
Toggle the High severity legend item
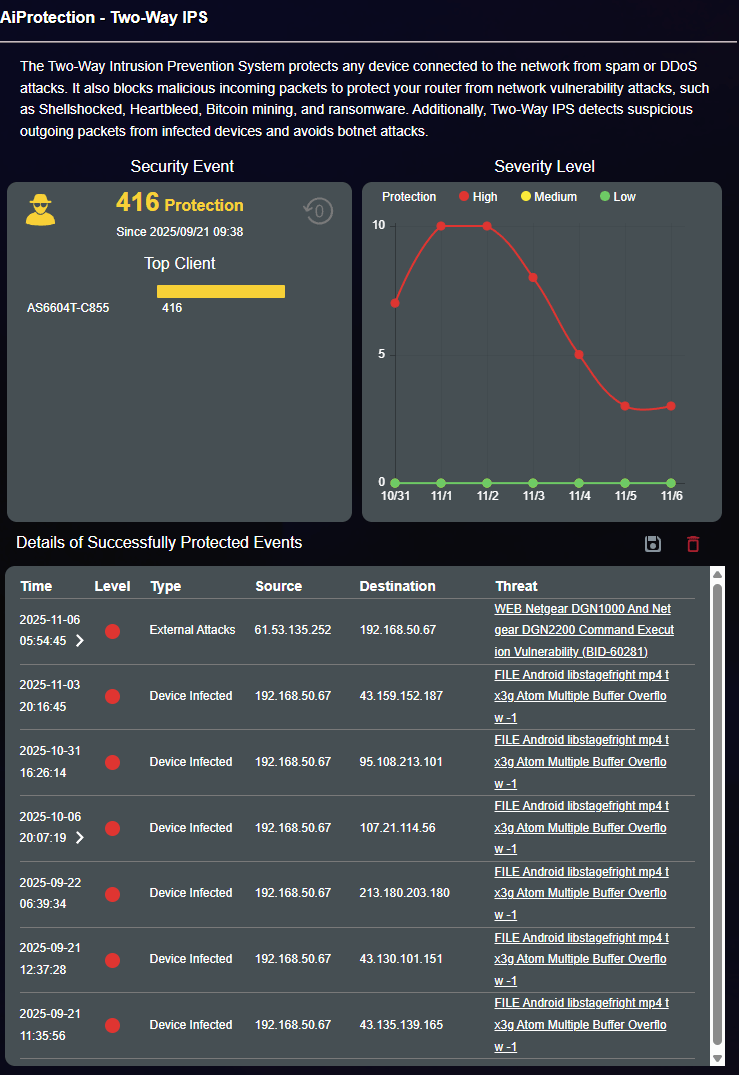[x=478, y=197]
